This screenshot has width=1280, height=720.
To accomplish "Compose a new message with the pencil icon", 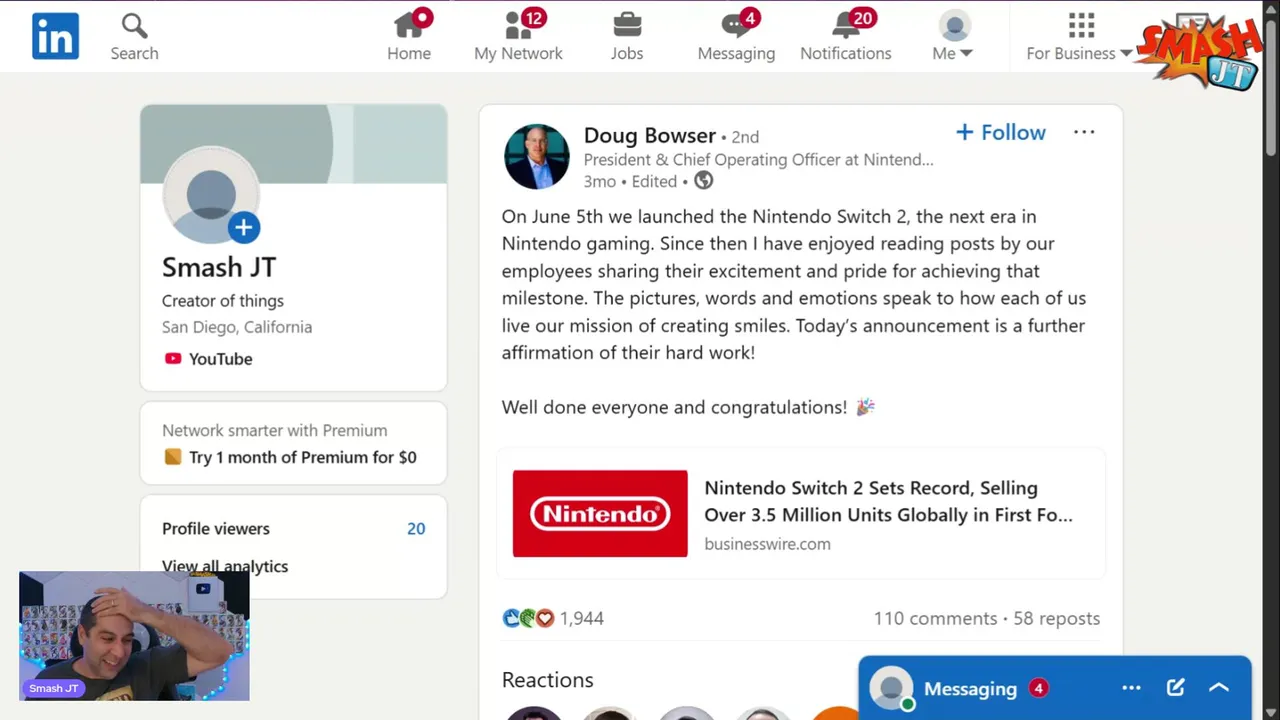I will tap(1175, 688).
